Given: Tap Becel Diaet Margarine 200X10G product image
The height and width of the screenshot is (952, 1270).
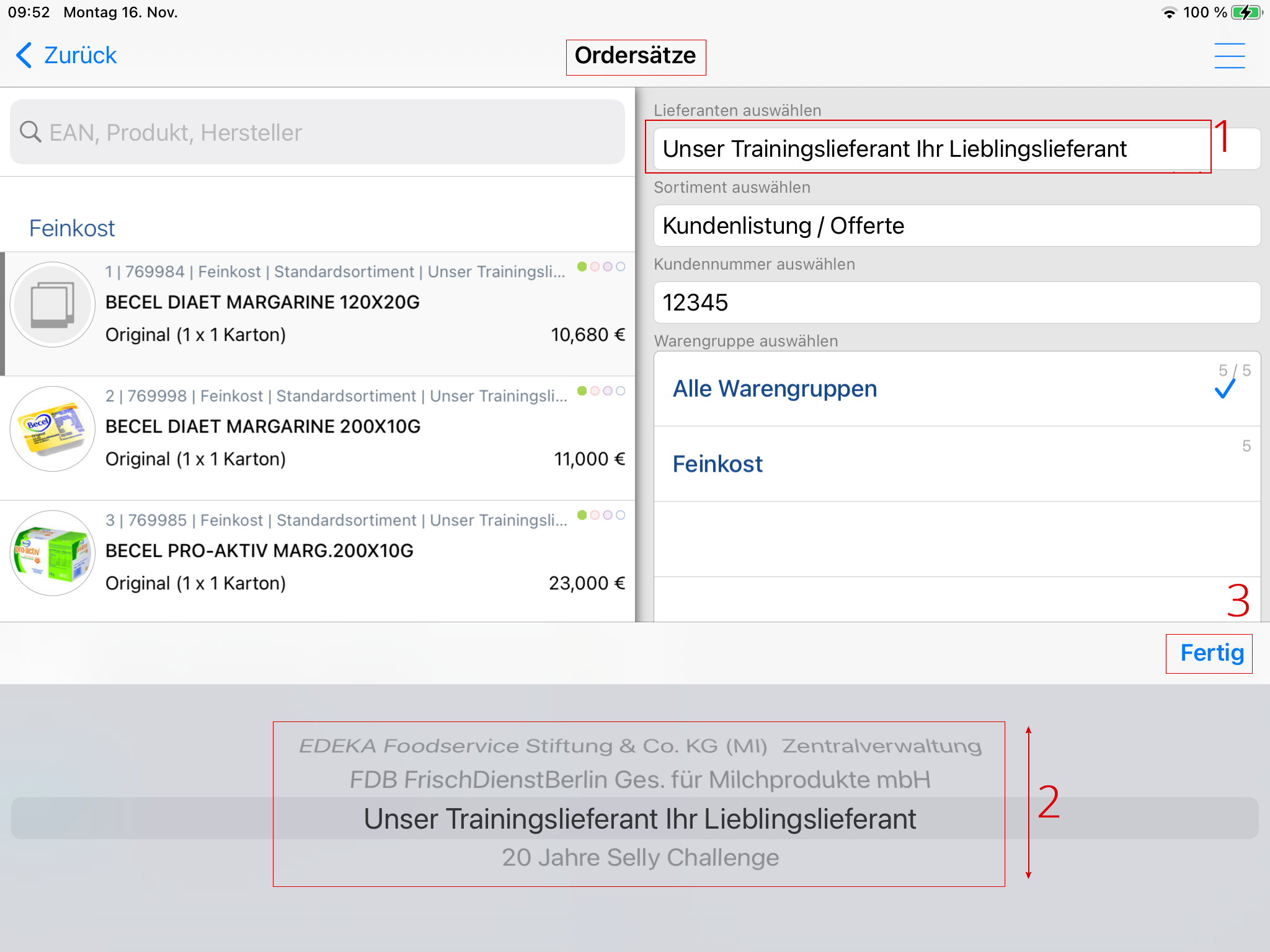Looking at the screenshot, I should click(53, 428).
